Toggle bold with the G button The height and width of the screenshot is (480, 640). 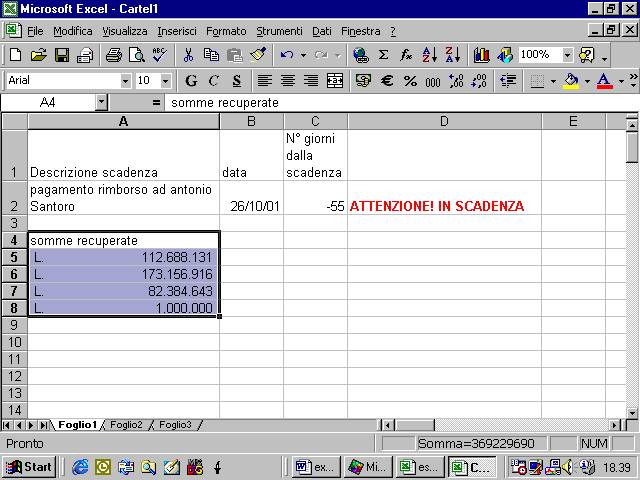click(x=191, y=80)
